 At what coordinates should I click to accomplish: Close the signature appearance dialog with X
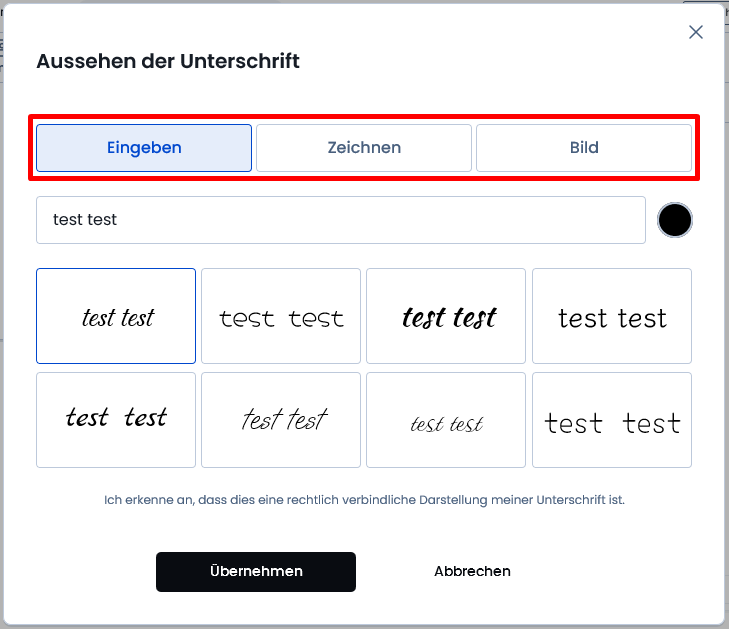pos(696,32)
